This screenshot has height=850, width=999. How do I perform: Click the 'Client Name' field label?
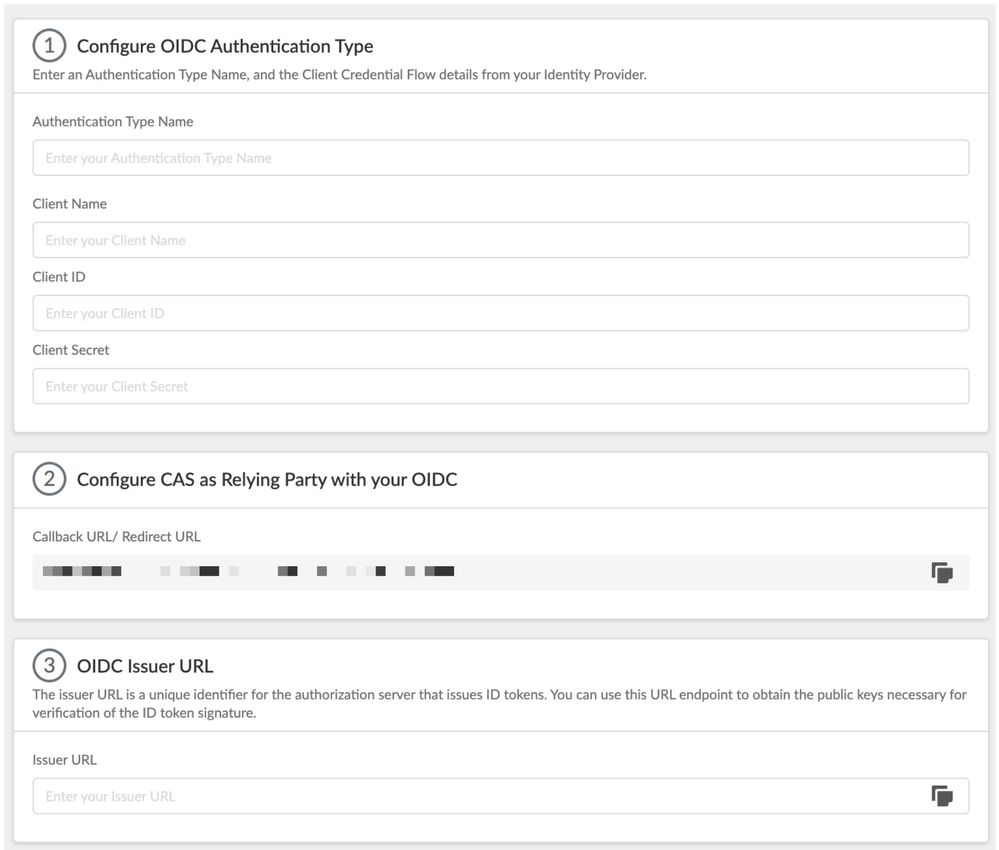click(69, 204)
